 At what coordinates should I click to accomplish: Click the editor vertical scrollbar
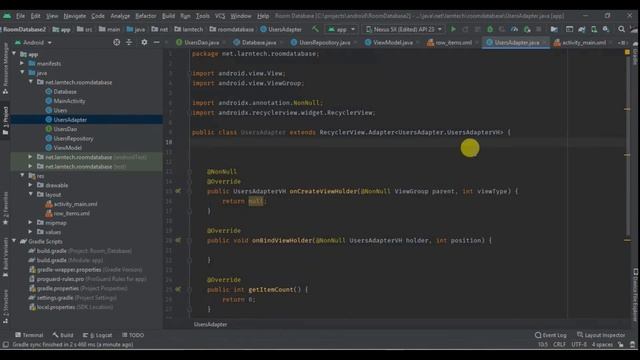coord(627,147)
